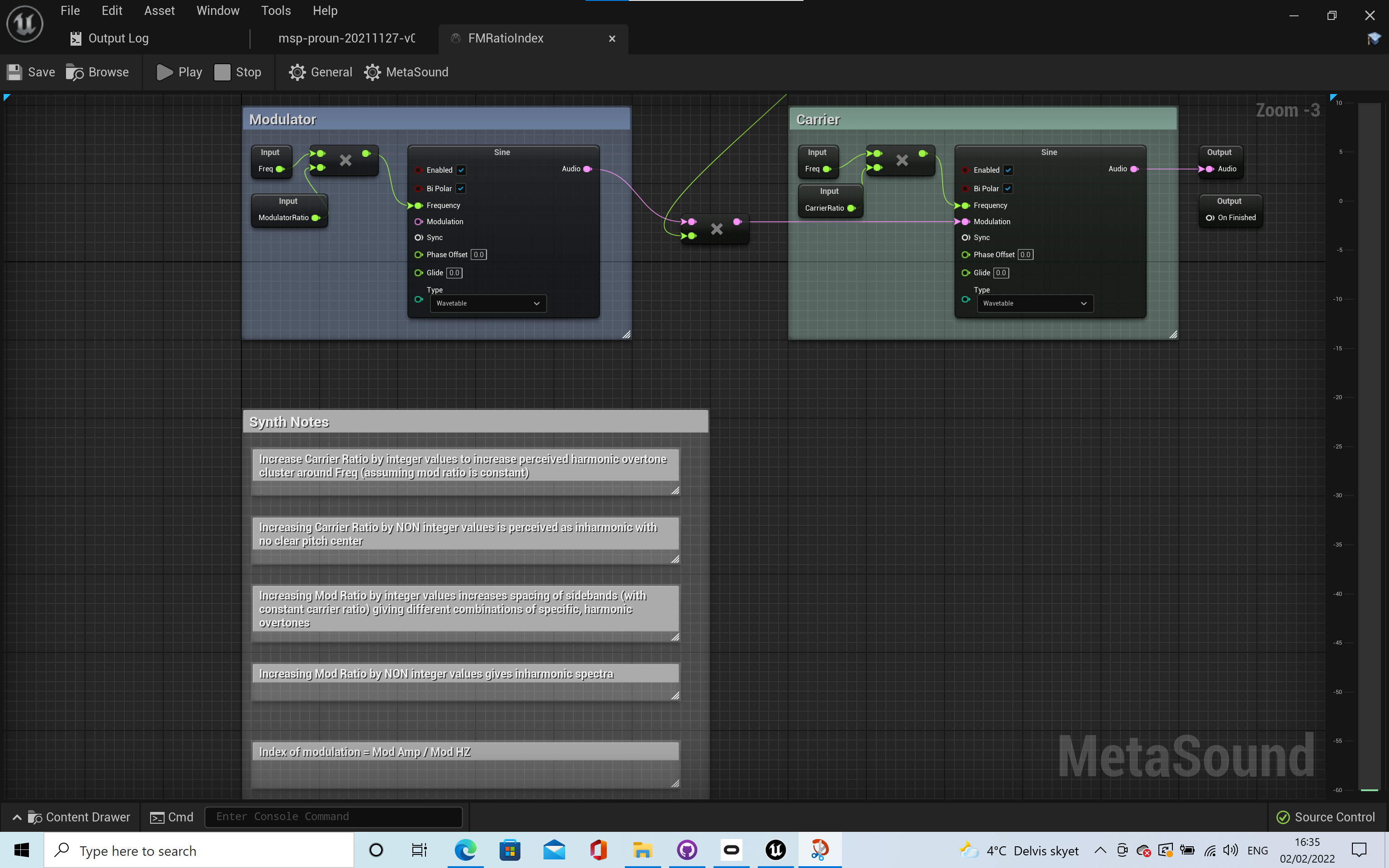Screen dimensions: 1389x868
Task: Open the Edit menu
Action: pyautogui.click(x=112, y=11)
